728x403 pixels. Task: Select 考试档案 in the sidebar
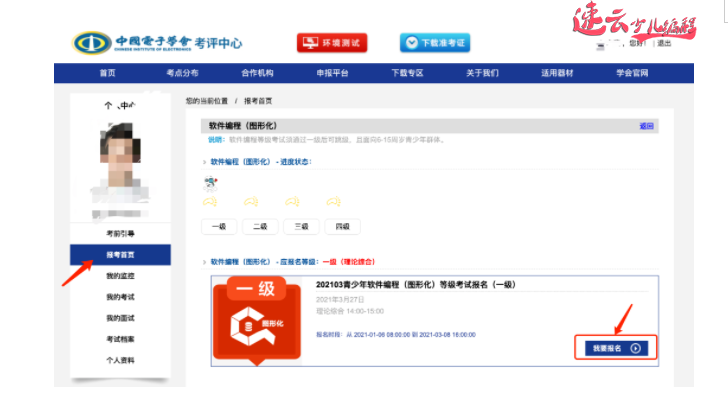[x=120, y=339]
